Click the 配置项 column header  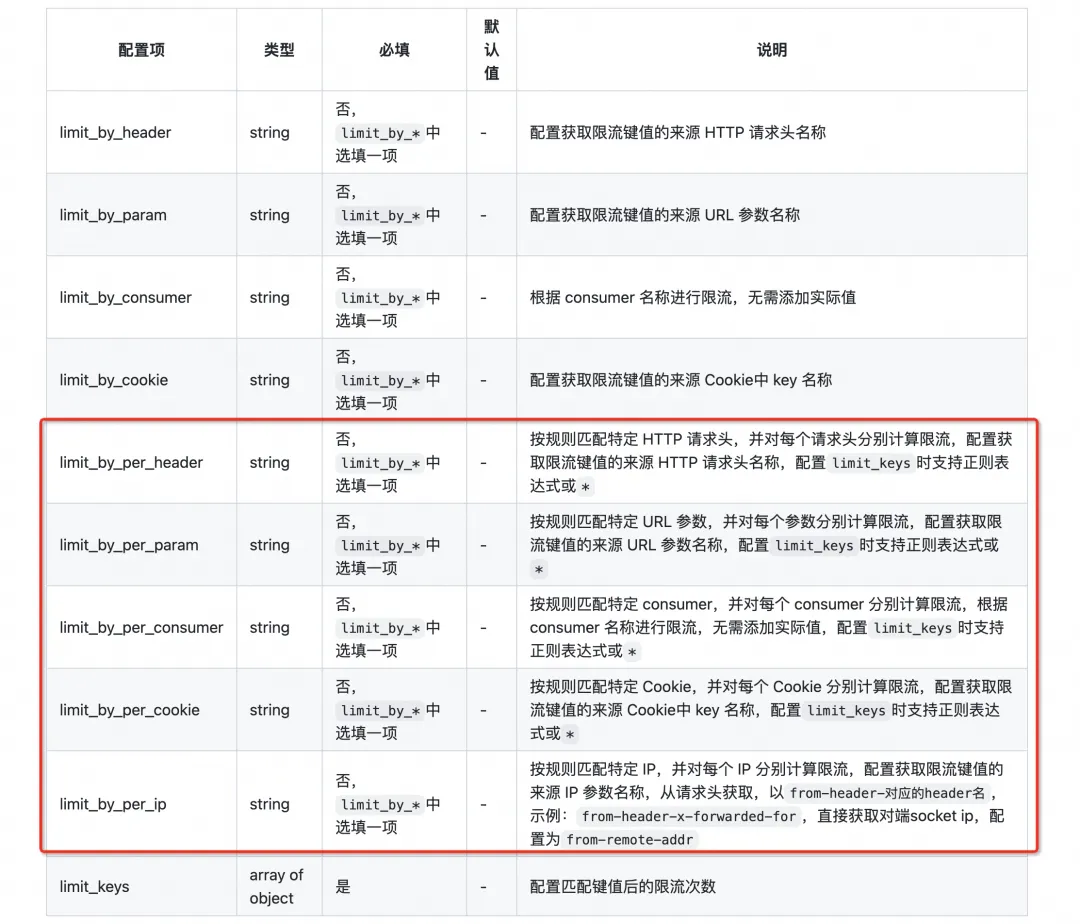click(141, 50)
